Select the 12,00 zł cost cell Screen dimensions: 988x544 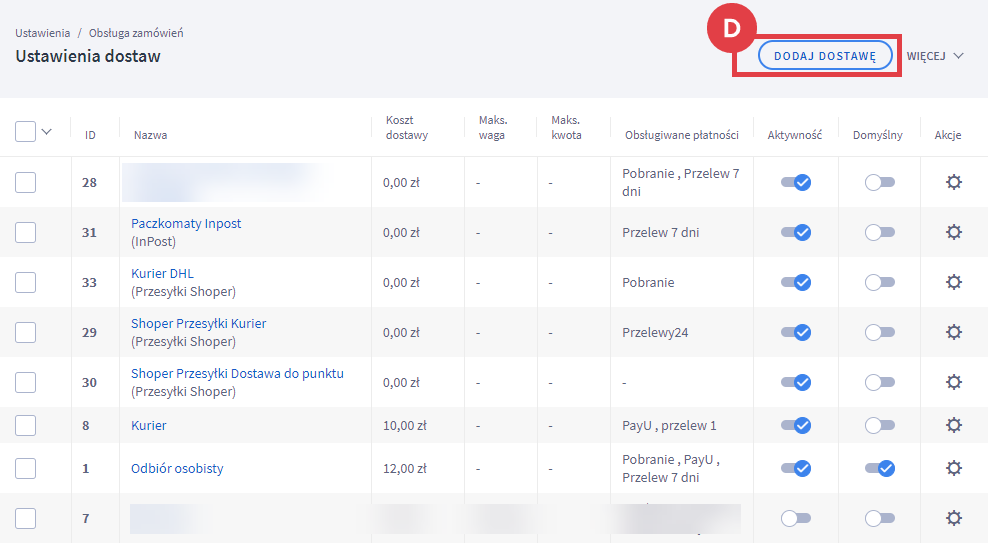click(405, 468)
